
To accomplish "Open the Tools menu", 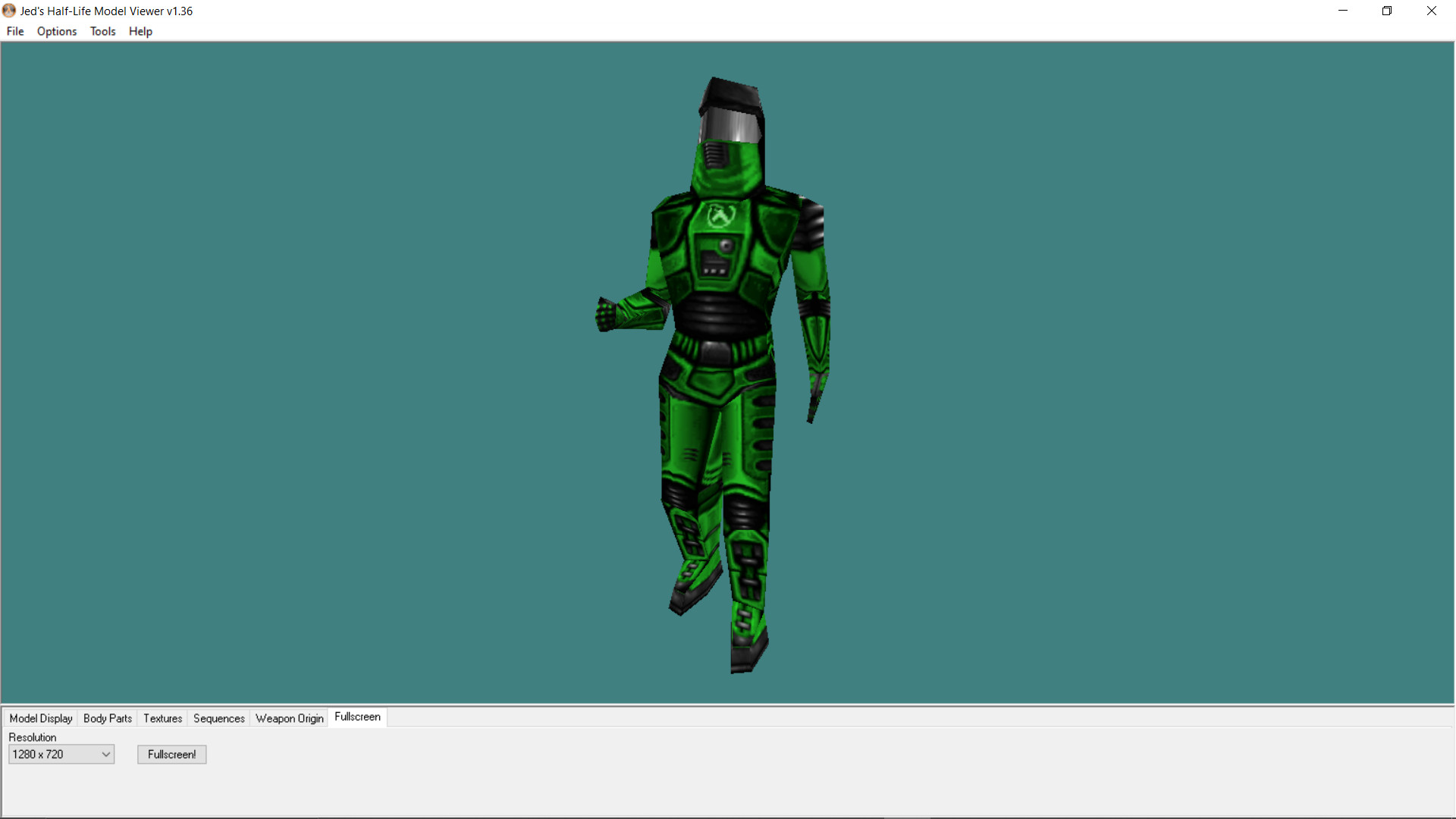I will click(102, 31).
